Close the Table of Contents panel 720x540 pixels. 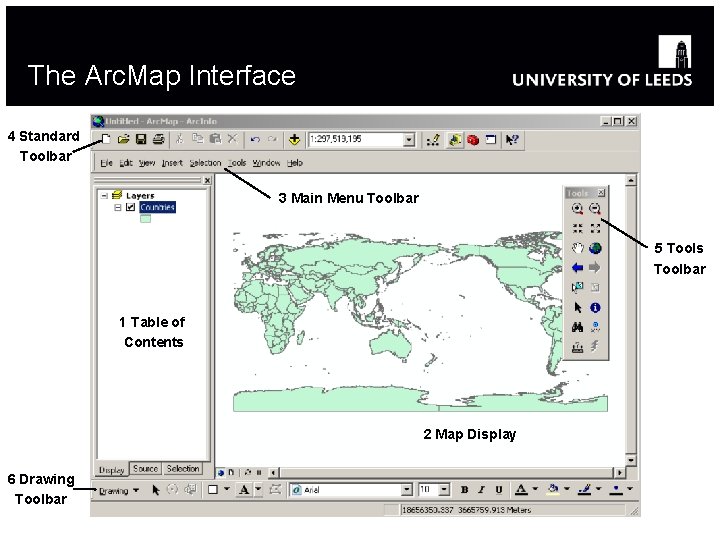(208, 180)
